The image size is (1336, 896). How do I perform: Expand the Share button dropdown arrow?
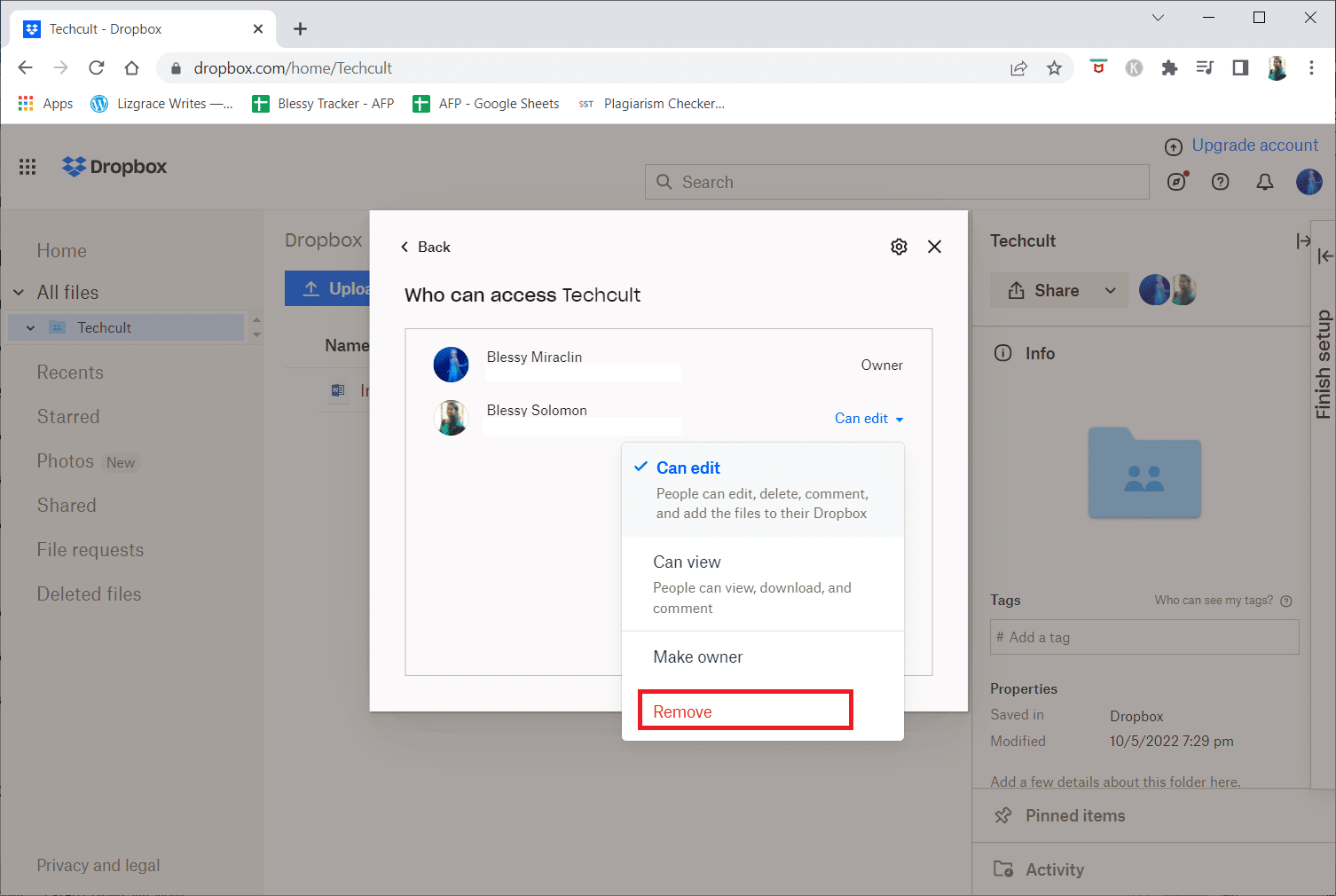pyautogui.click(x=1111, y=290)
